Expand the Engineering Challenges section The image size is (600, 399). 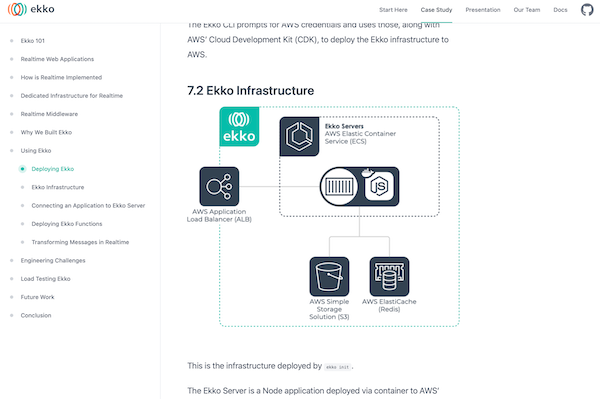tap(53, 260)
